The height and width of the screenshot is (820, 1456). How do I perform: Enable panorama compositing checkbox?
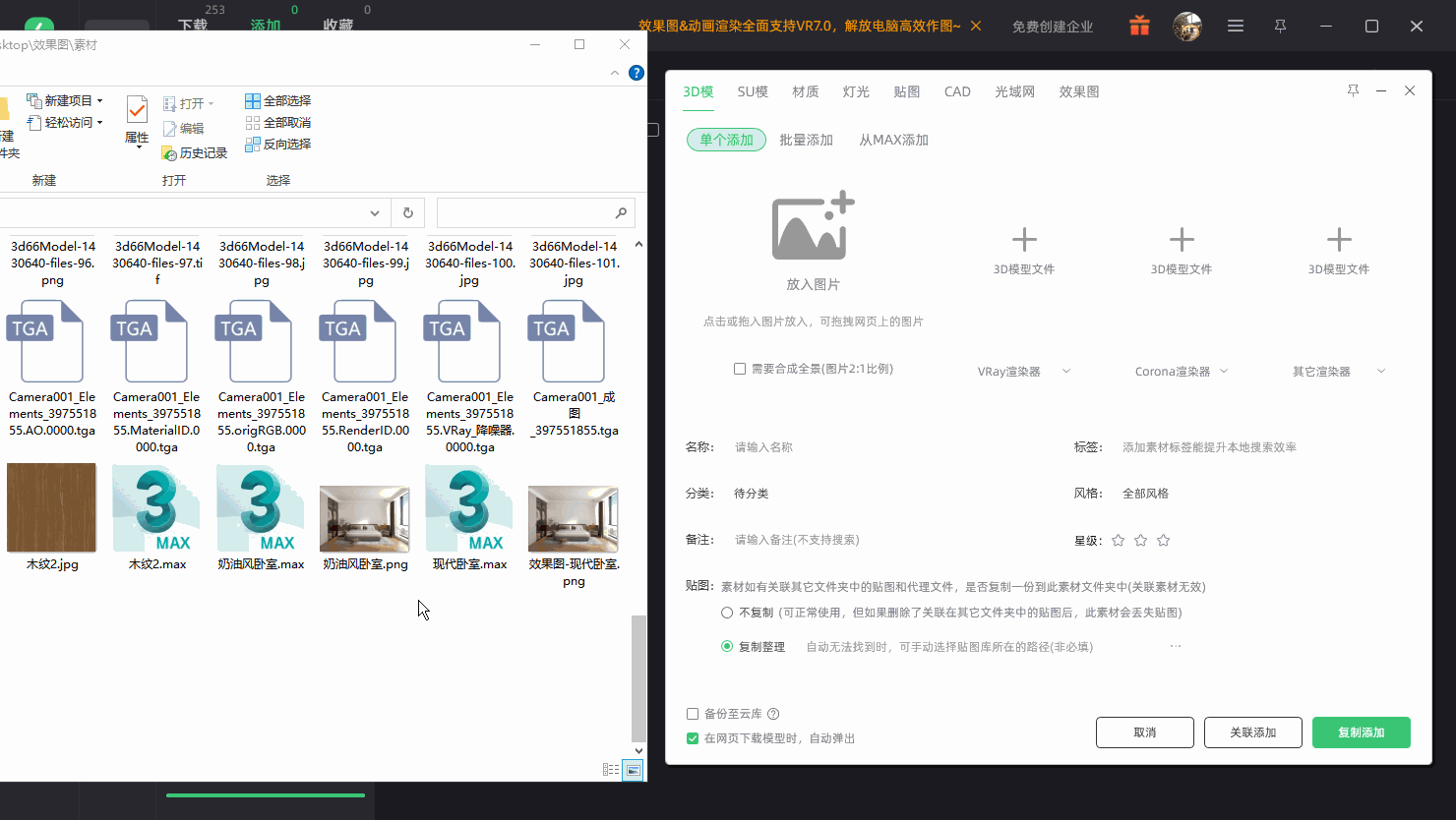coord(740,369)
